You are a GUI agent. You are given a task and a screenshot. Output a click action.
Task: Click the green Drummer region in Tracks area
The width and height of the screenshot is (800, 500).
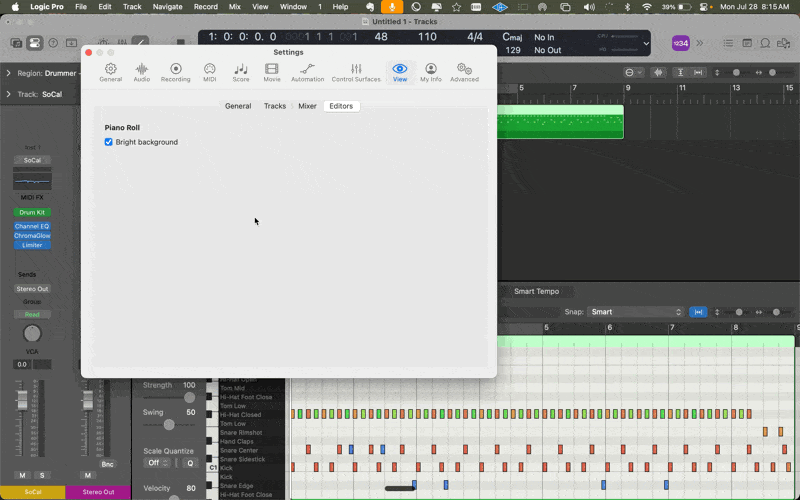pos(560,122)
